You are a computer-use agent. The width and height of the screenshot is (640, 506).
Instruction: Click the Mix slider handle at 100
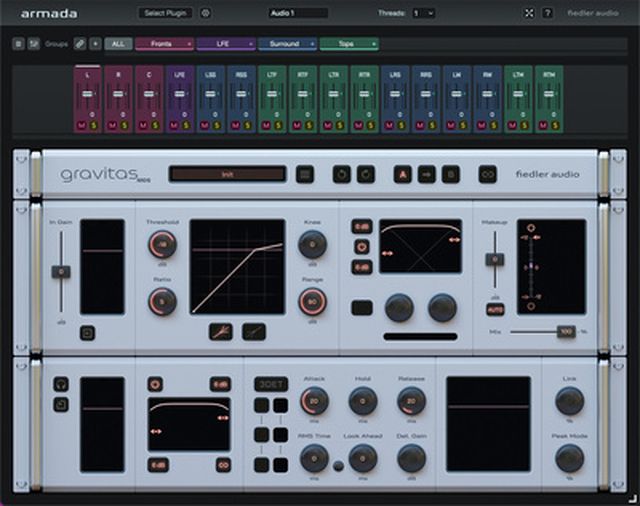tap(566, 332)
